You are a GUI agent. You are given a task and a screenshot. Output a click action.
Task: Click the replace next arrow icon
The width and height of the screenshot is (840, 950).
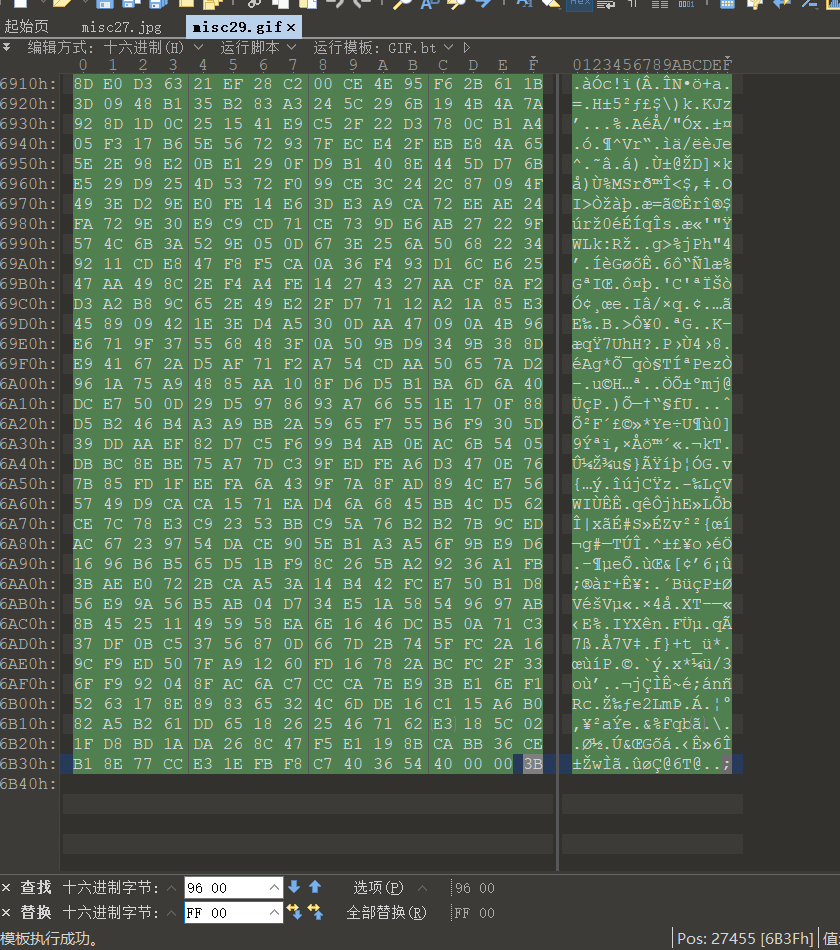point(294,912)
